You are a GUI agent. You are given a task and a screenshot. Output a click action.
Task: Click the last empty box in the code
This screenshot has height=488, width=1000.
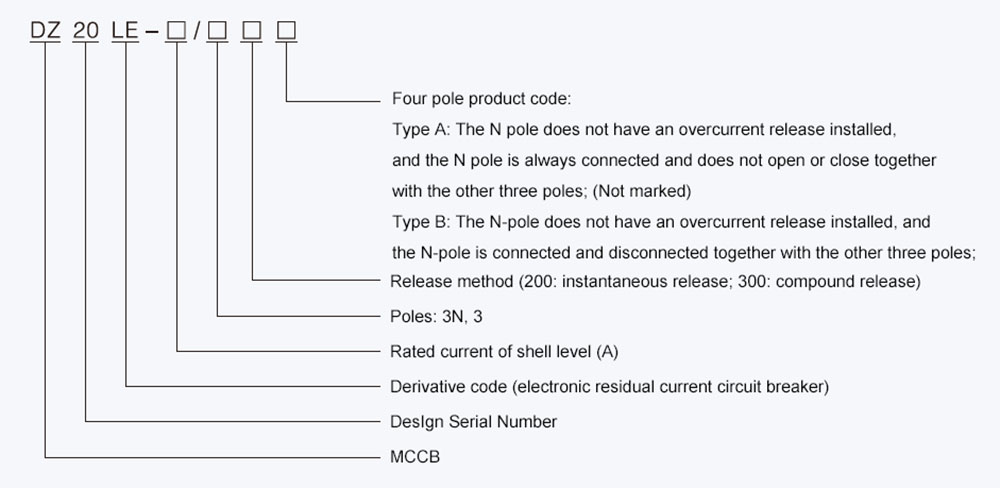click(x=287, y=31)
